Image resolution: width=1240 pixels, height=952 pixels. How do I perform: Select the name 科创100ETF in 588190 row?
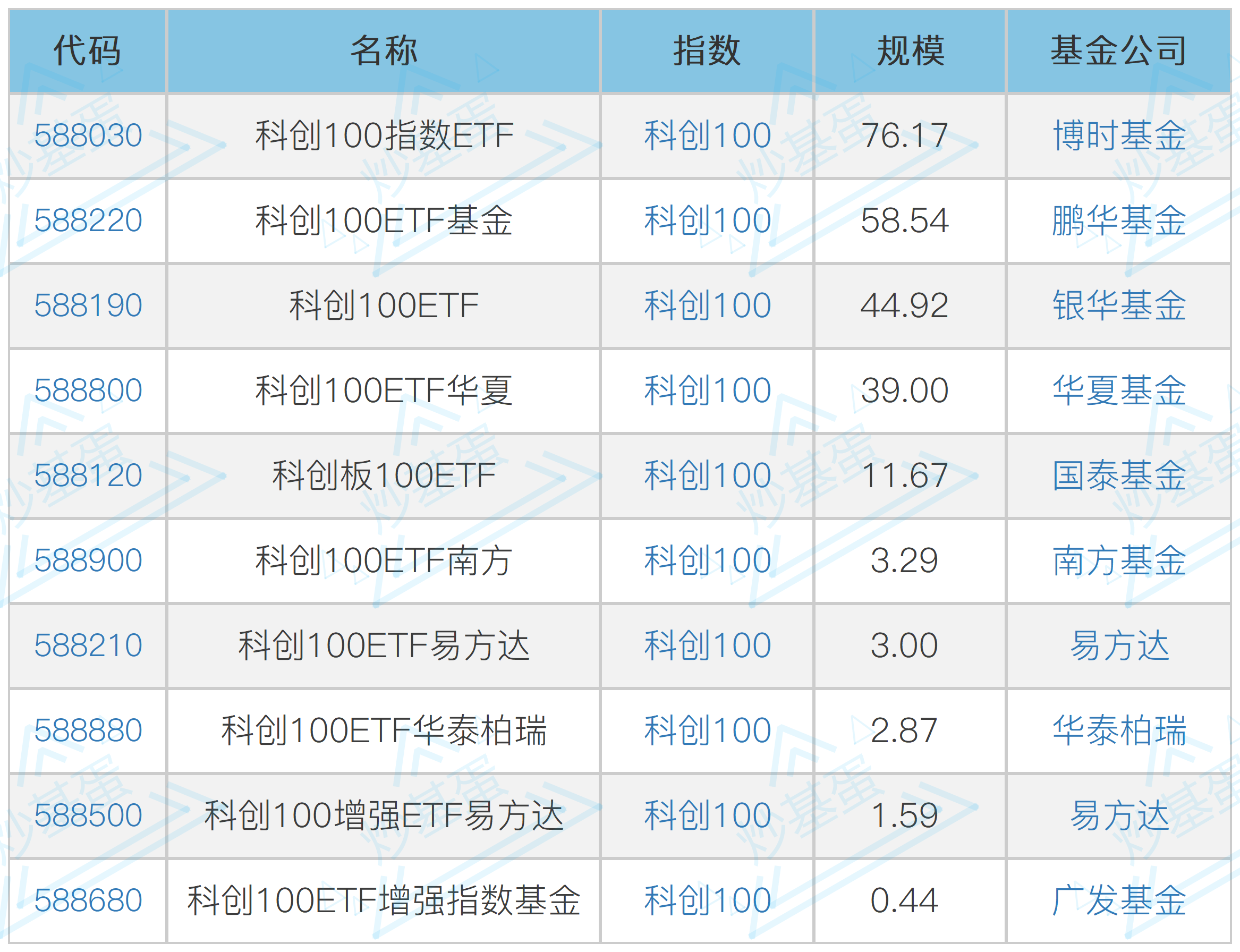(x=384, y=305)
